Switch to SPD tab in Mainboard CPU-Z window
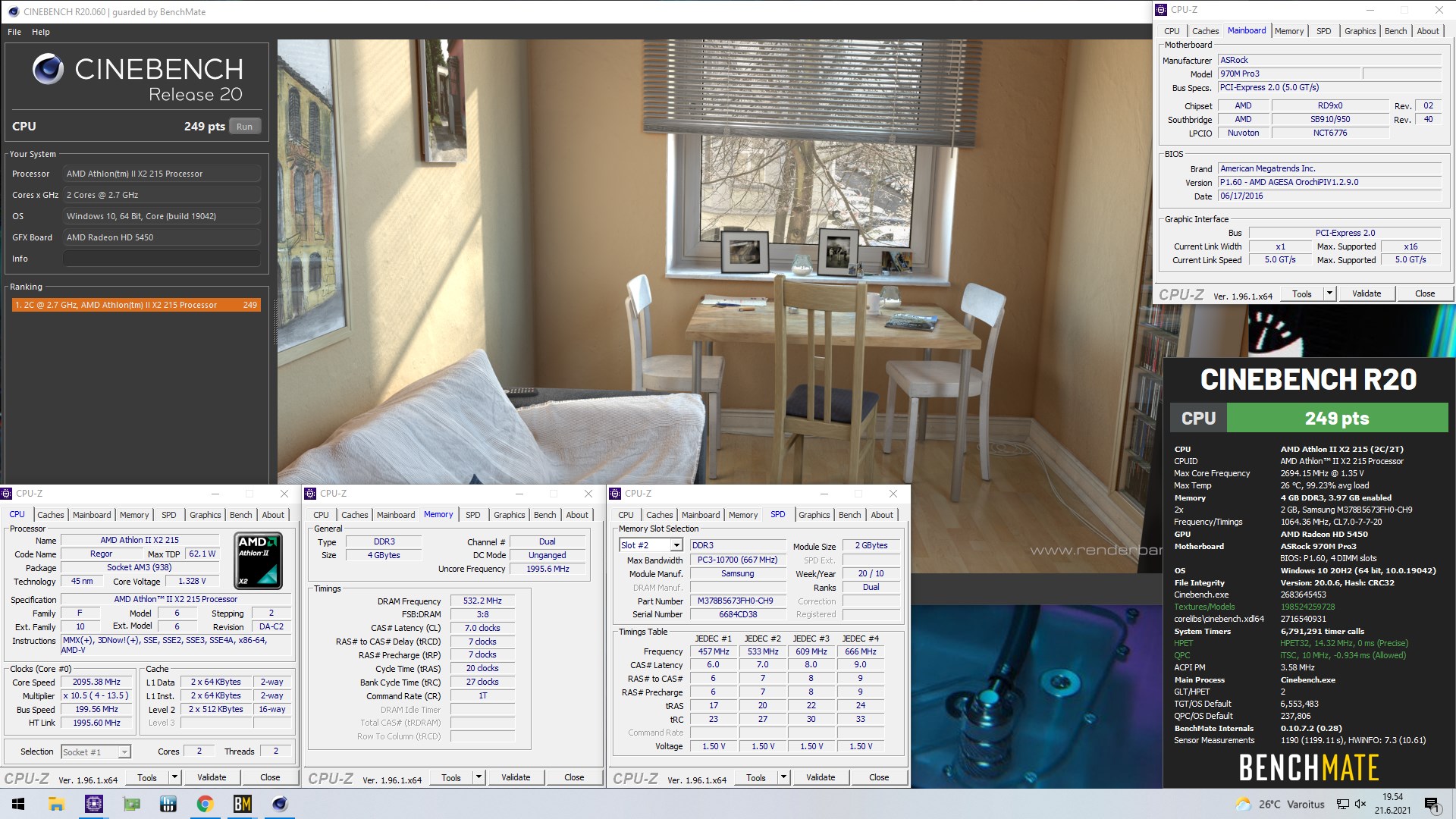Screen dimensions: 1456x819 tap(1323, 31)
